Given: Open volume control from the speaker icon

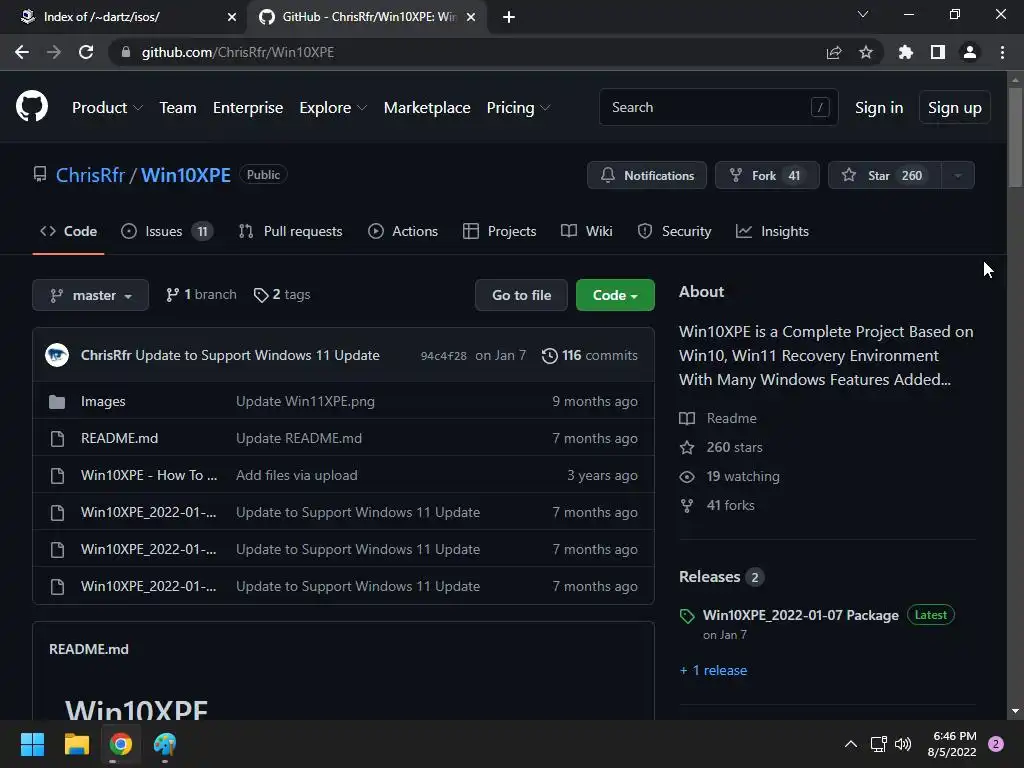Looking at the screenshot, I should click(903, 744).
